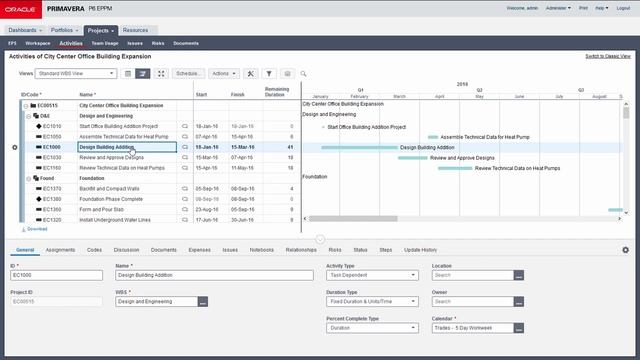Open the Risks page in navigation bar
This screenshot has width=640, height=360.
click(x=158, y=43)
